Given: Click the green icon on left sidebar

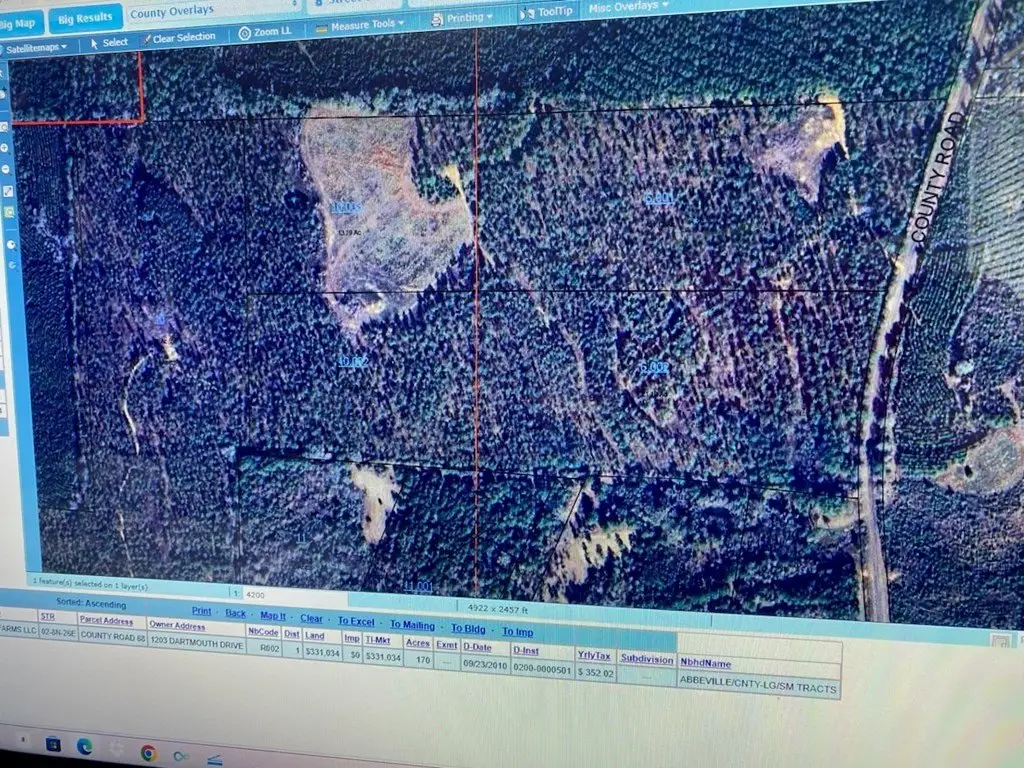Looking at the screenshot, I should [9, 212].
